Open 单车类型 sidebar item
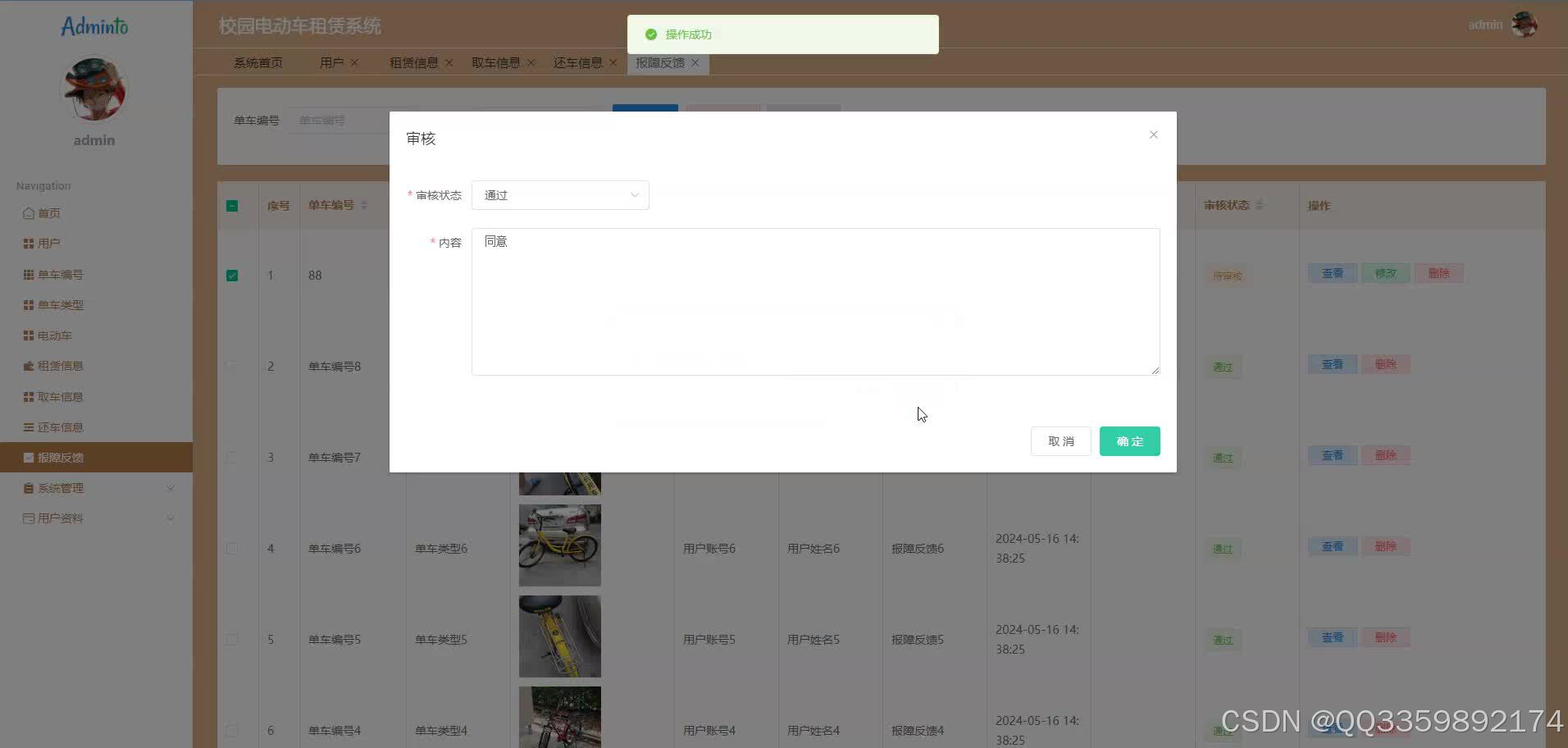 click(x=96, y=305)
